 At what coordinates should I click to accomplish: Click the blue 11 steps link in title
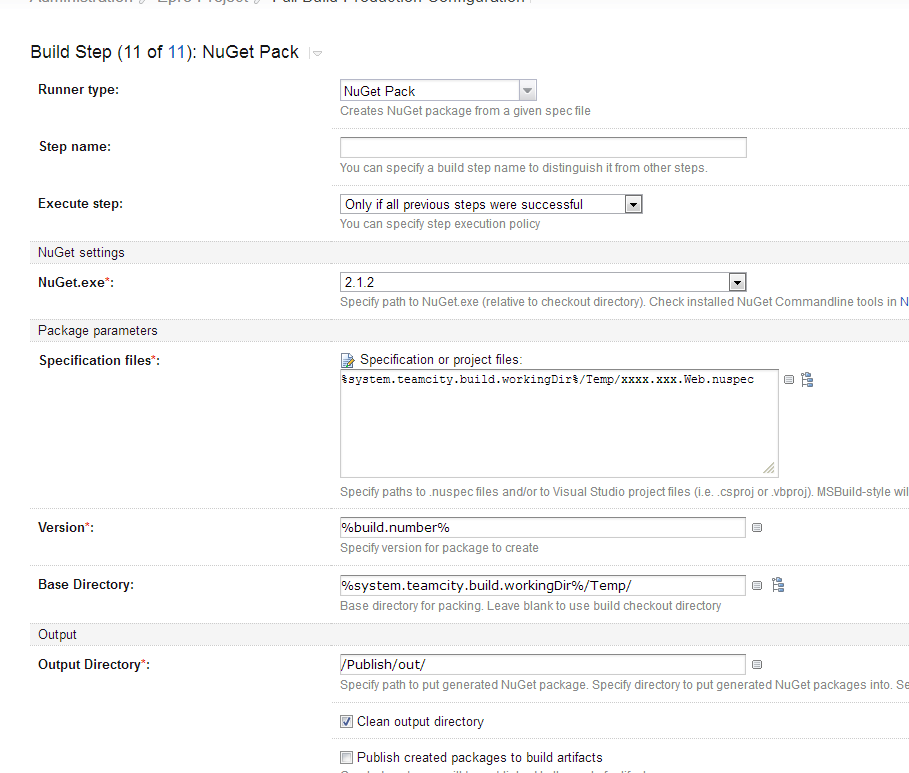(176, 52)
